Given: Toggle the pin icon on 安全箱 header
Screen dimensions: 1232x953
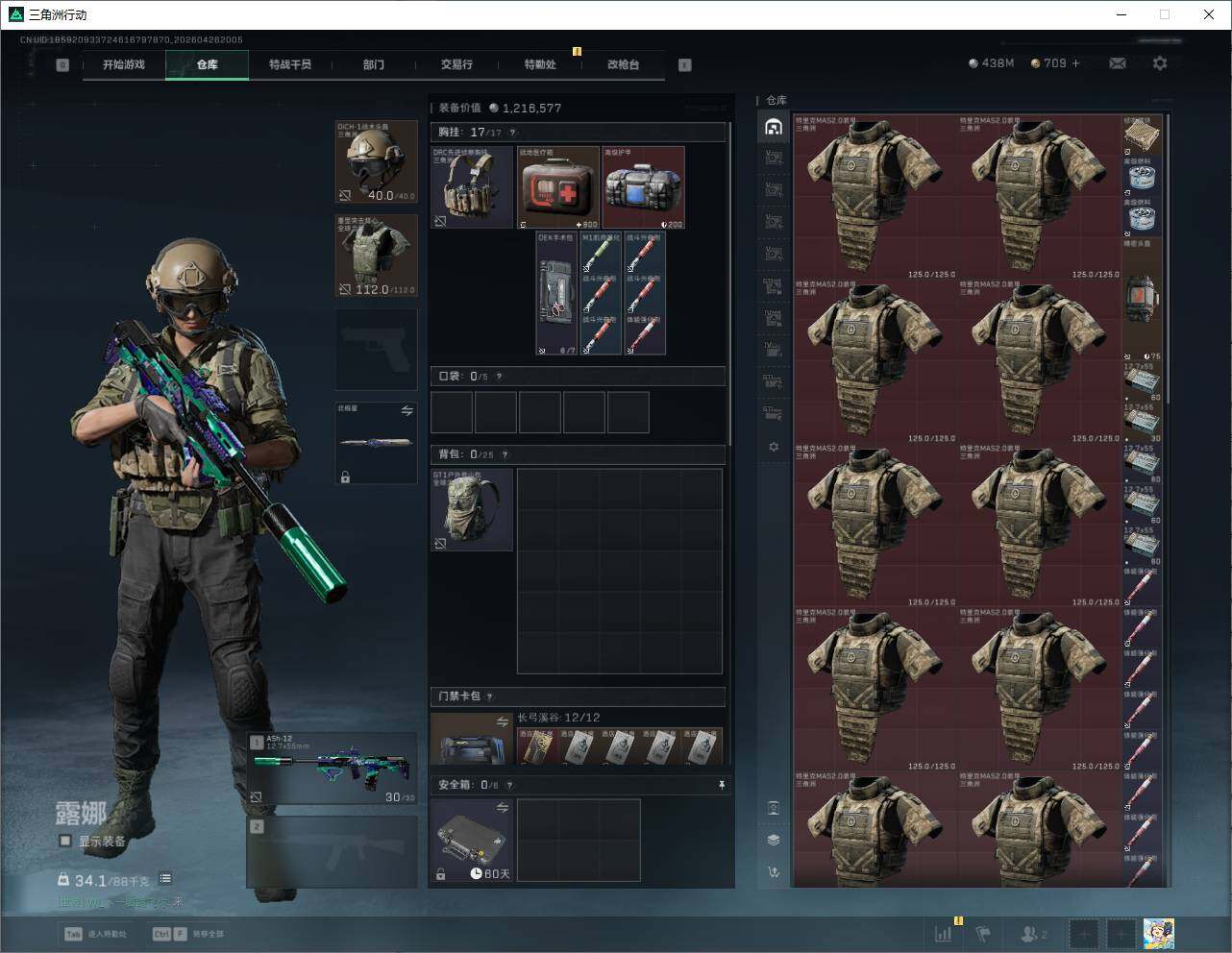Looking at the screenshot, I should click(722, 785).
